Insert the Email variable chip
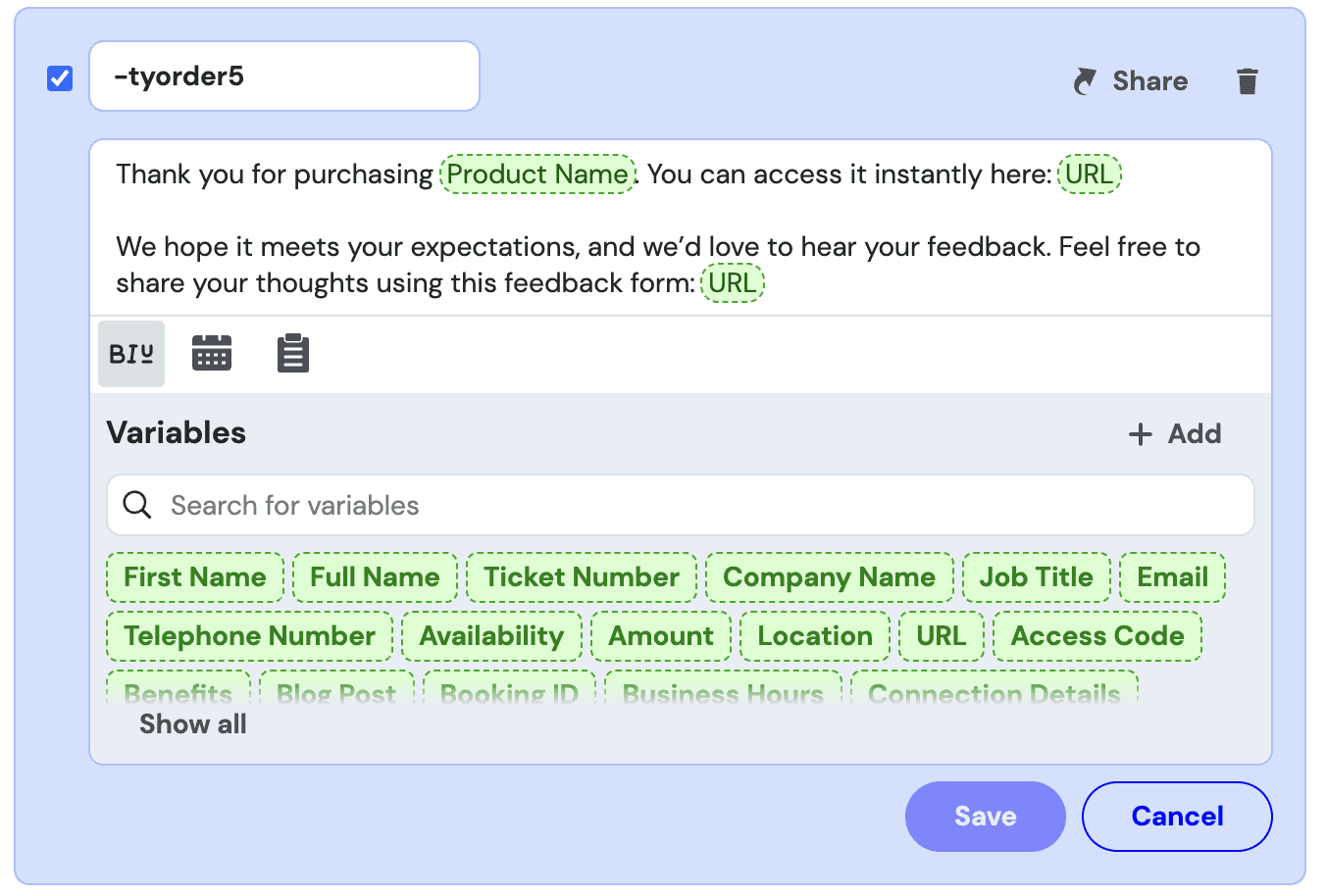 coord(1172,577)
